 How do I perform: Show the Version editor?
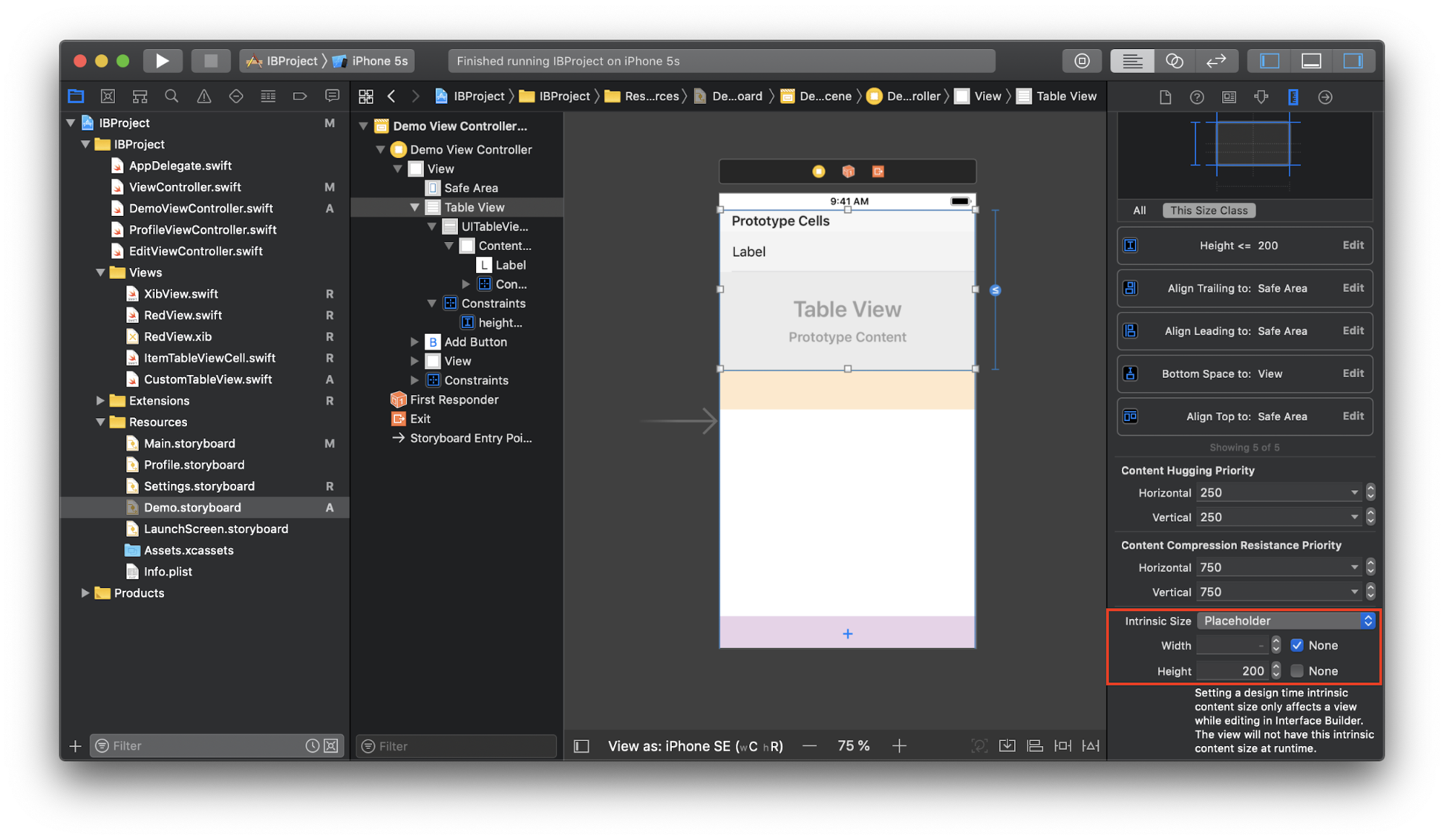[x=1216, y=61]
